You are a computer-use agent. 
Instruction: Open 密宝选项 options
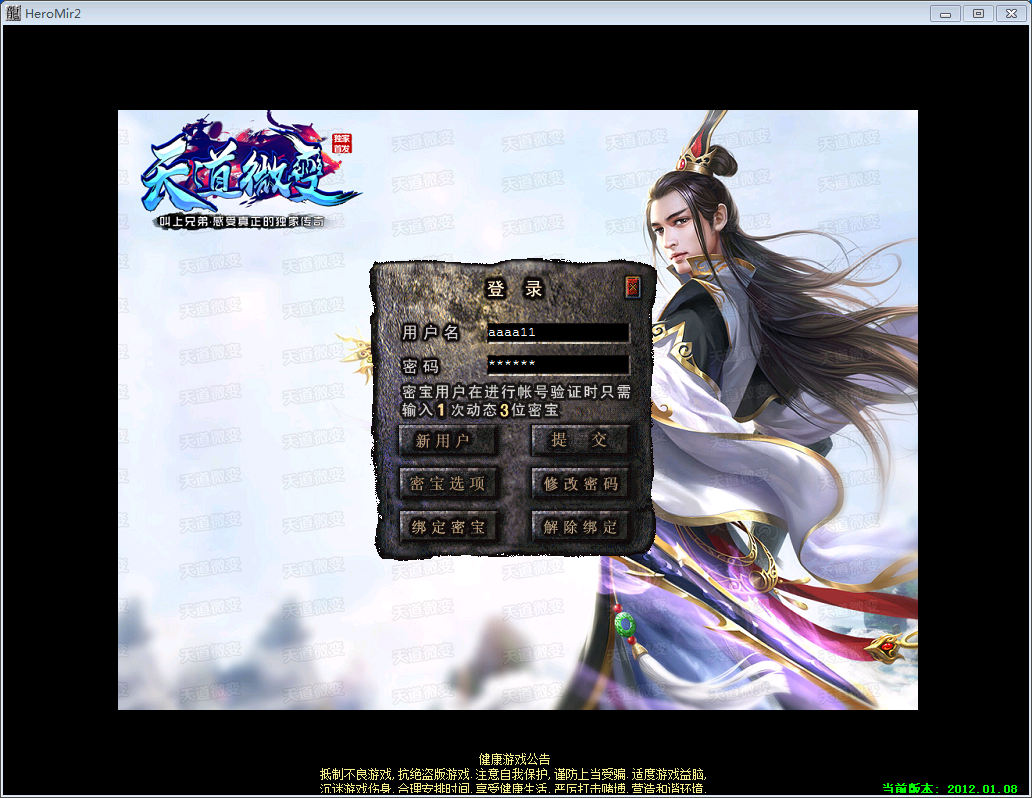(447, 484)
